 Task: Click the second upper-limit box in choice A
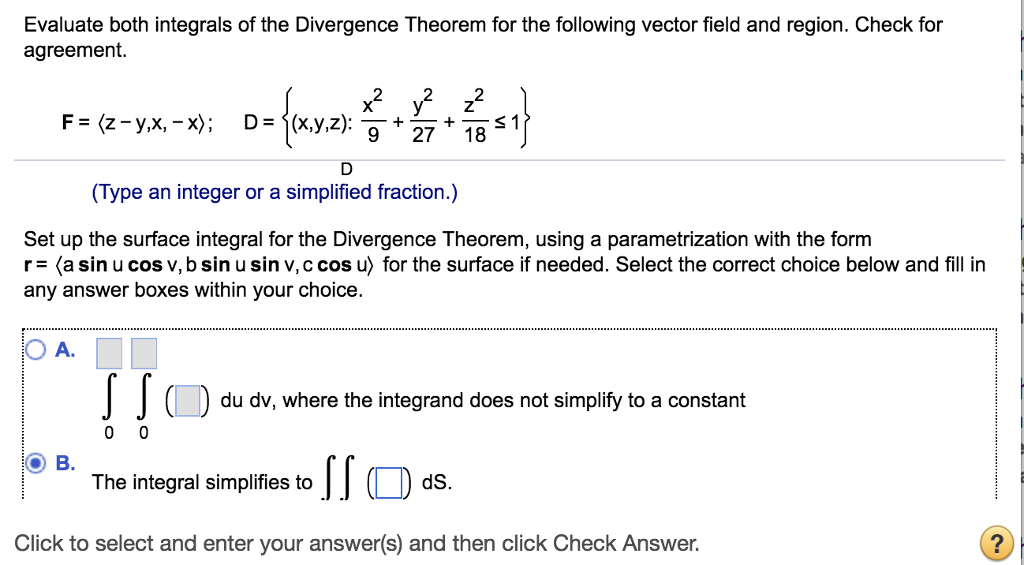144,353
